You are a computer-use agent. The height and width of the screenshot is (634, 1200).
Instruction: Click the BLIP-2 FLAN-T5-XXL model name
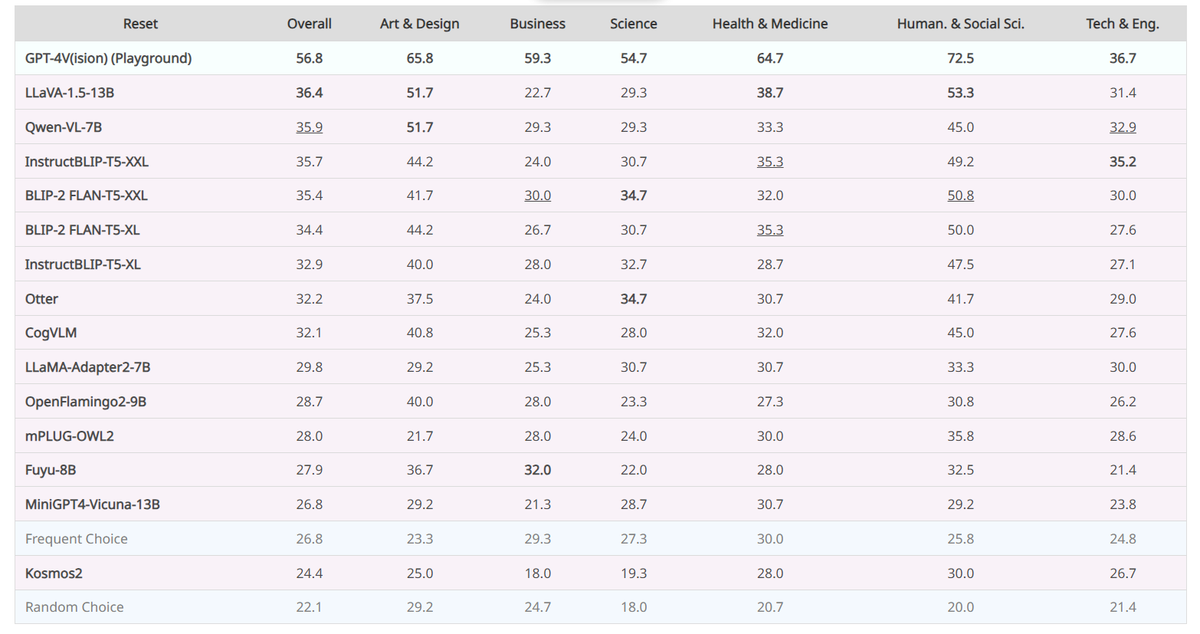coord(86,196)
